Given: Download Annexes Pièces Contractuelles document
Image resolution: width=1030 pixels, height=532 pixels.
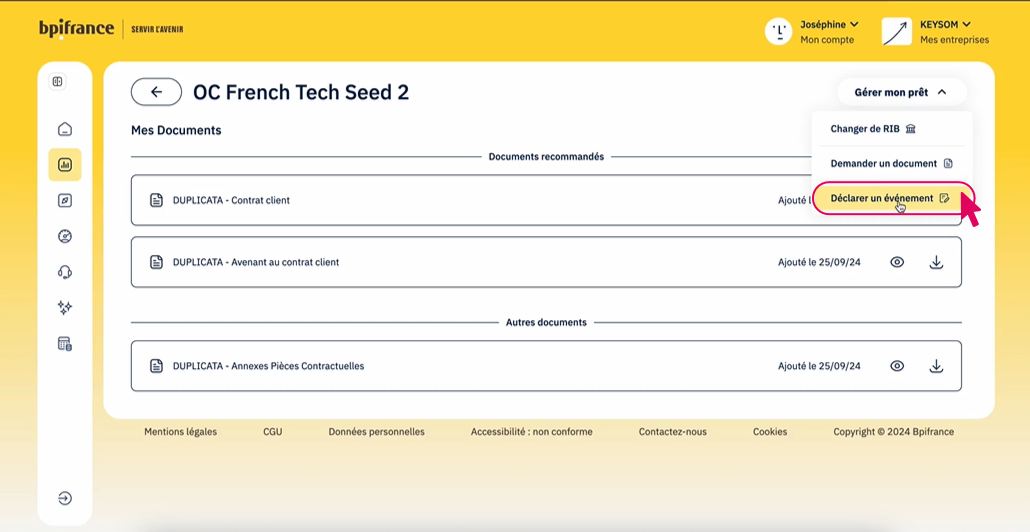Looking at the screenshot, I should pyautogui.click(x=936, y=366).
